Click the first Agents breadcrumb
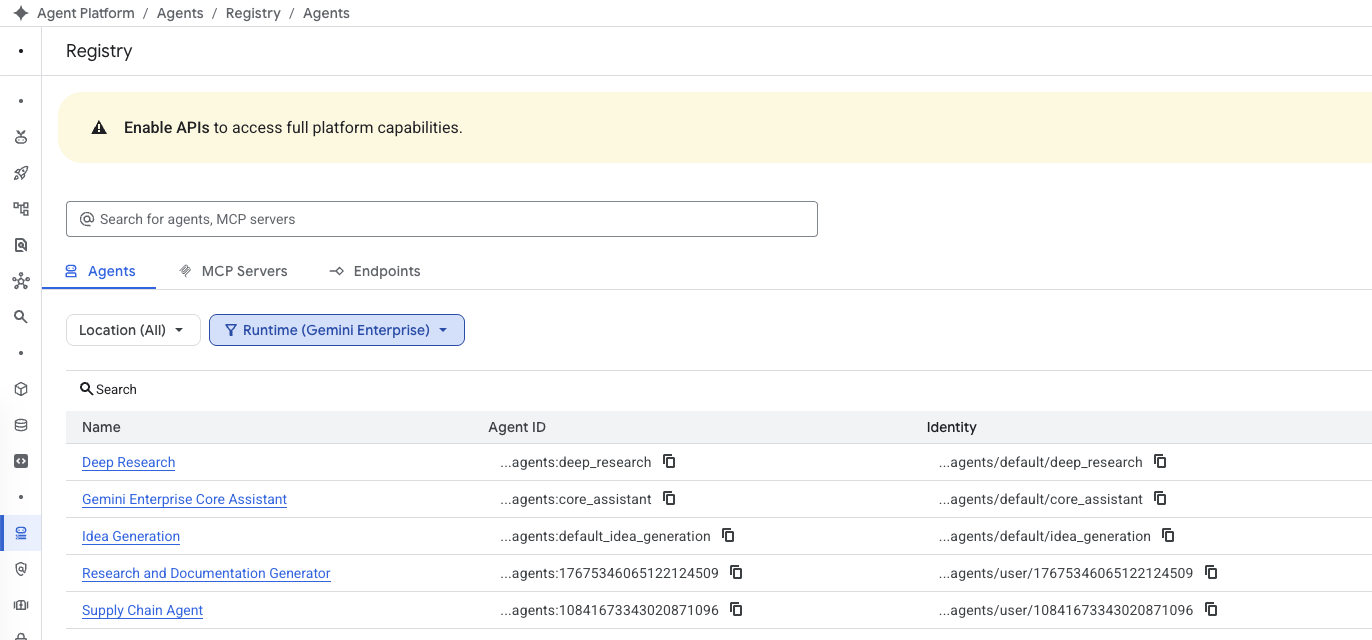This screenshot has width=1372, height=640. point(180,13)
